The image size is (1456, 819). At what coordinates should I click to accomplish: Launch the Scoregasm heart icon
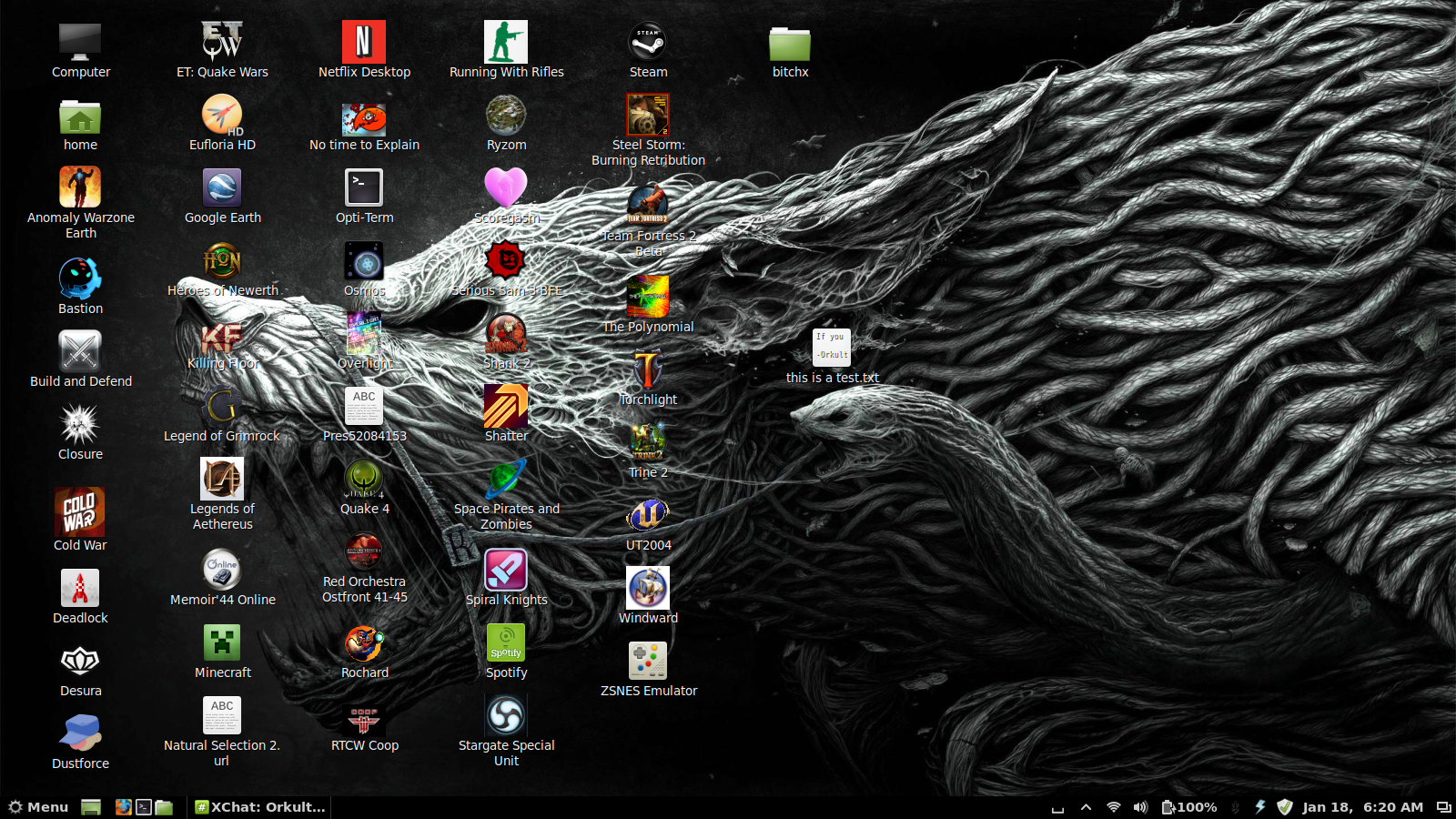coord(506,187)
